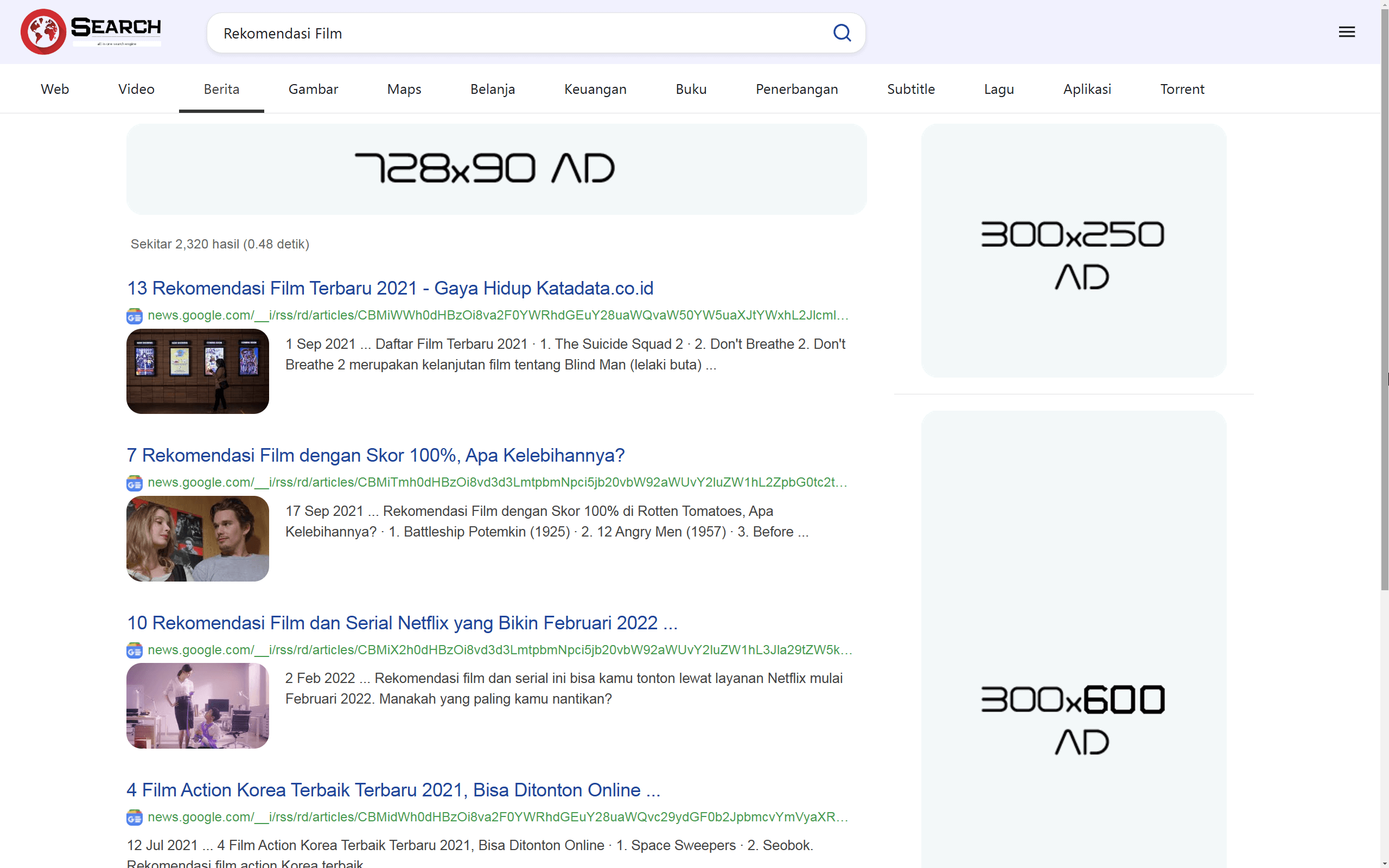Click inside the search input field
Image resolution: width=1389 pixels, height=868 pixels.
pos(517,33)
